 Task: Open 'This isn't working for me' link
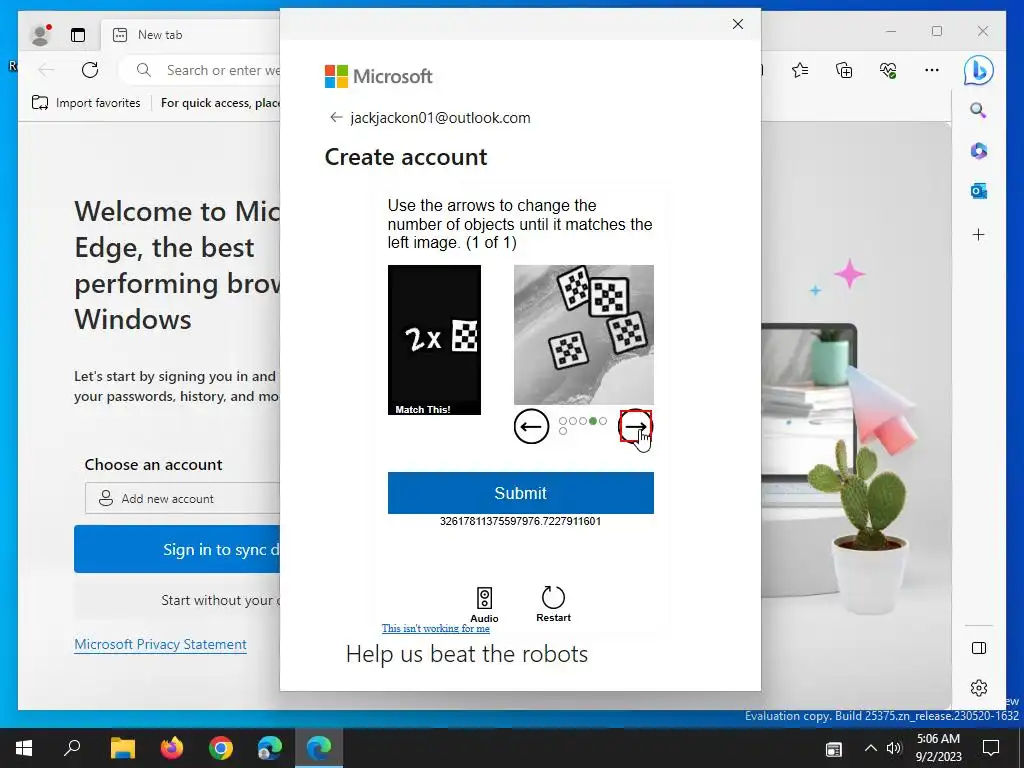point(436,628)
